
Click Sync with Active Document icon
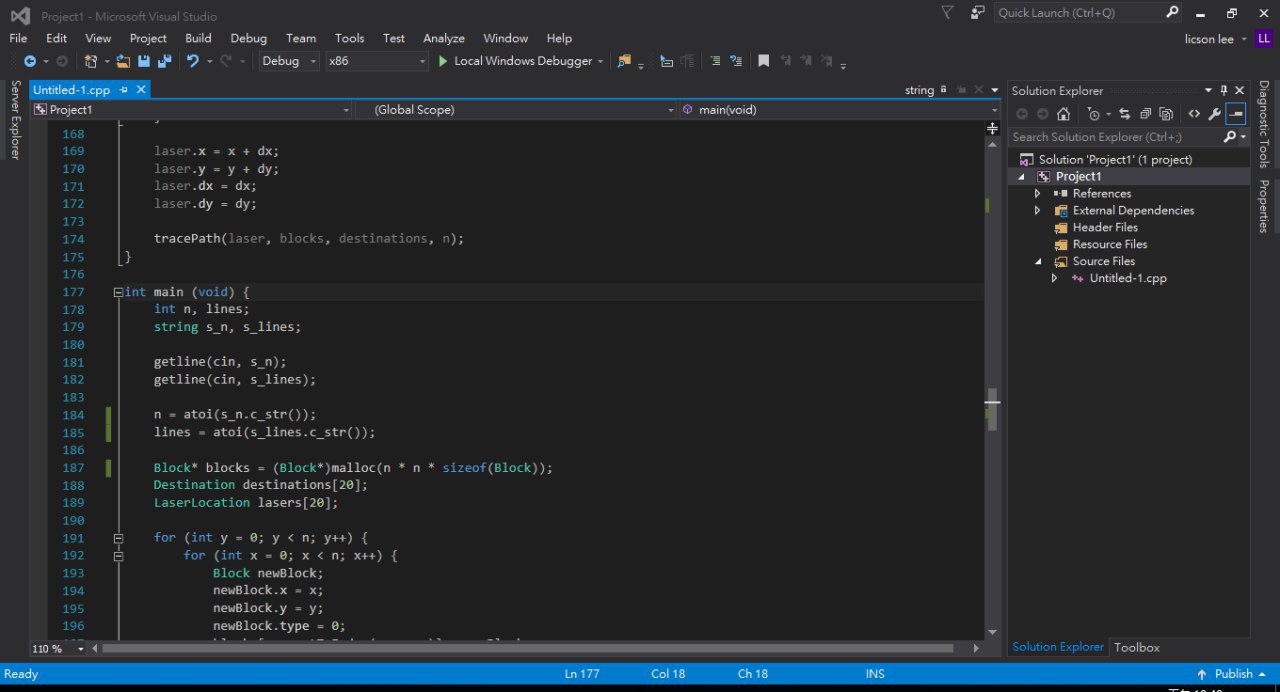1125,114
